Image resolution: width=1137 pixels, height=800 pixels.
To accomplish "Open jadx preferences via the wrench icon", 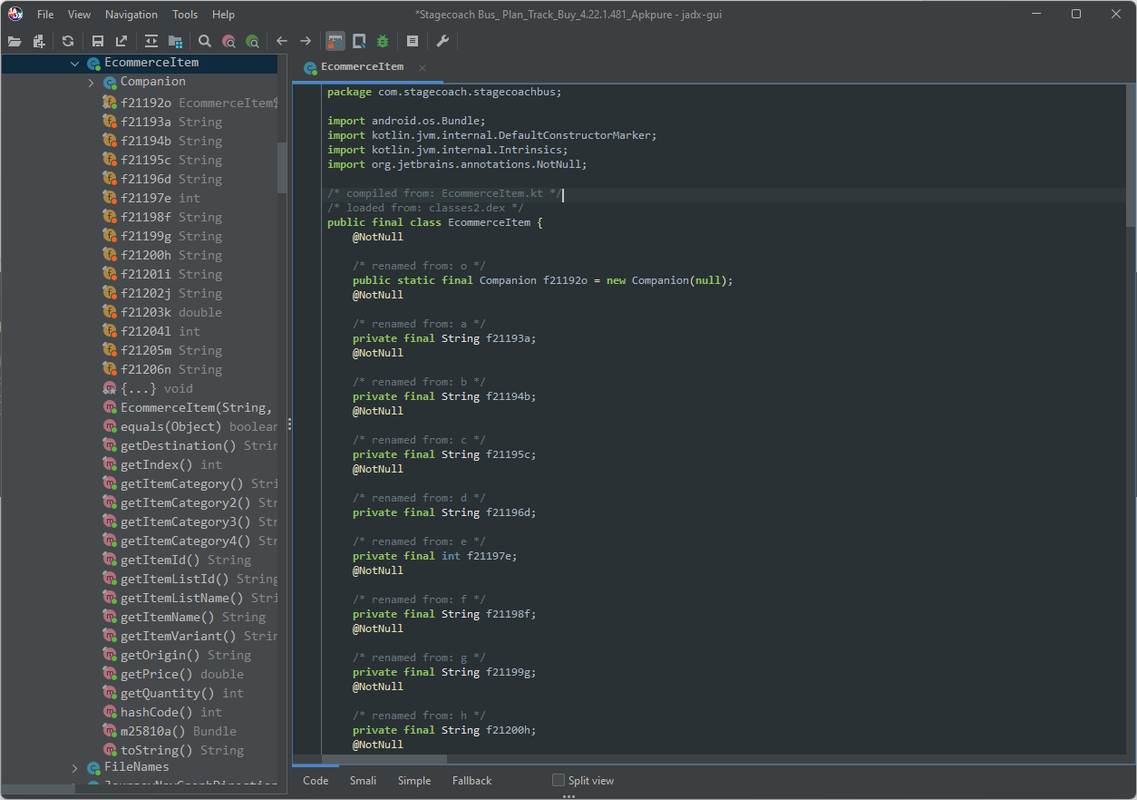I will pyautogui.click(x=442, y=40).
